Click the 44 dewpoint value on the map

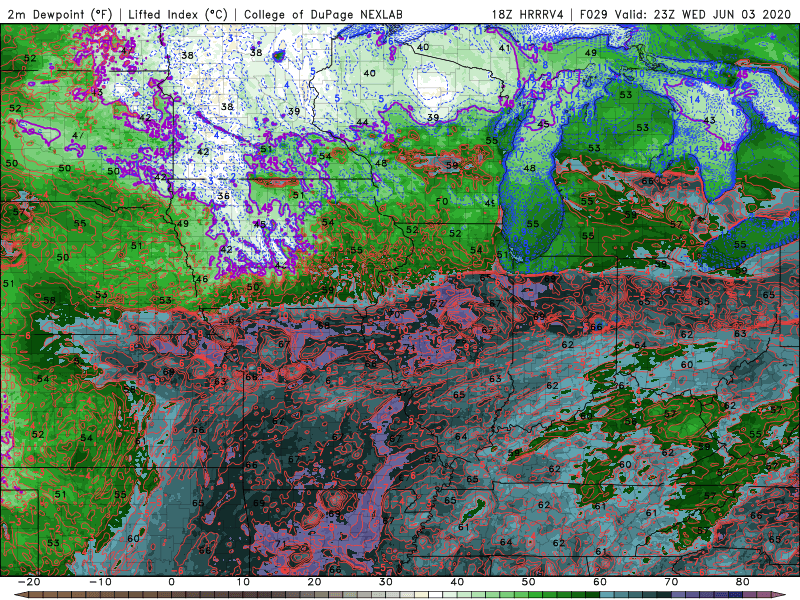[362, 122]
